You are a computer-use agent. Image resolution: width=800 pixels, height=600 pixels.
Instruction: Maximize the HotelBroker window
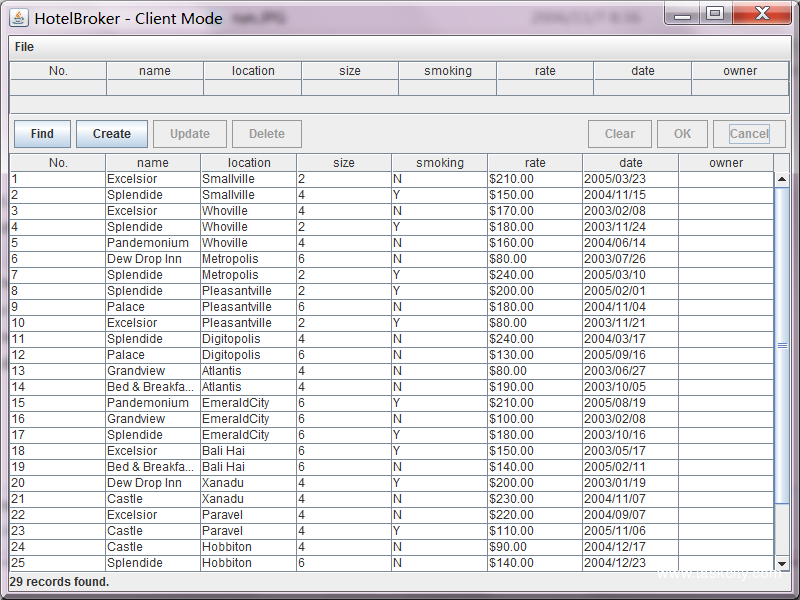[x=714, y=14]
